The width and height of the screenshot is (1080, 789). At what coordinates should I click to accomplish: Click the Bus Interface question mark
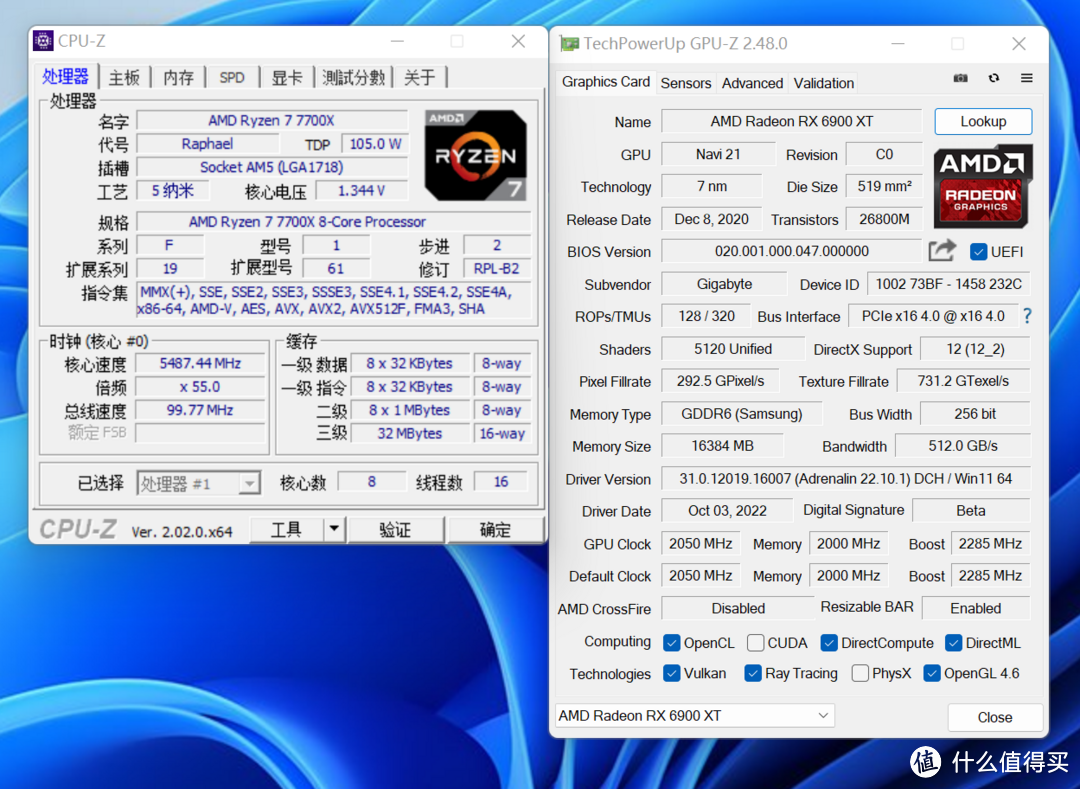[x=1028, y=316]
